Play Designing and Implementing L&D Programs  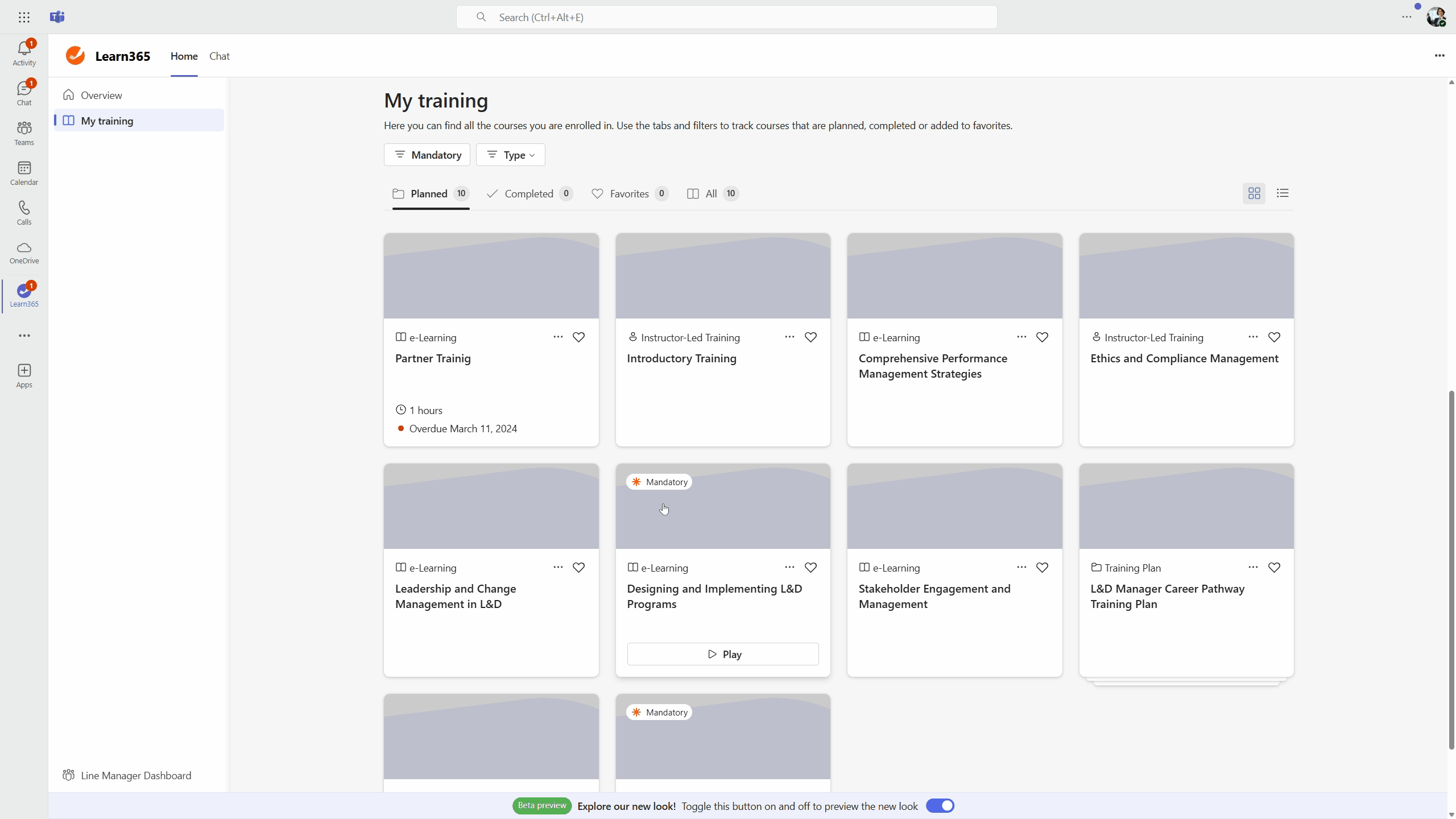723,654
